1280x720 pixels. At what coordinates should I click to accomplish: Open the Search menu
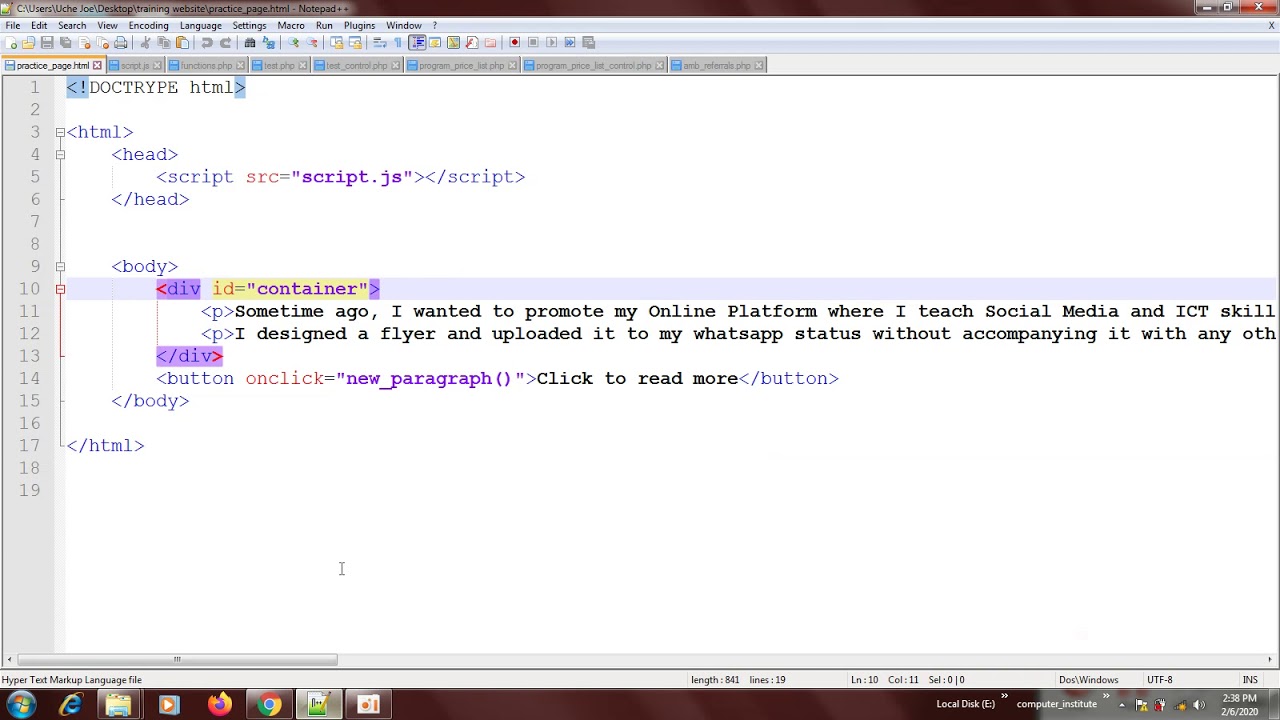point(72,25)
